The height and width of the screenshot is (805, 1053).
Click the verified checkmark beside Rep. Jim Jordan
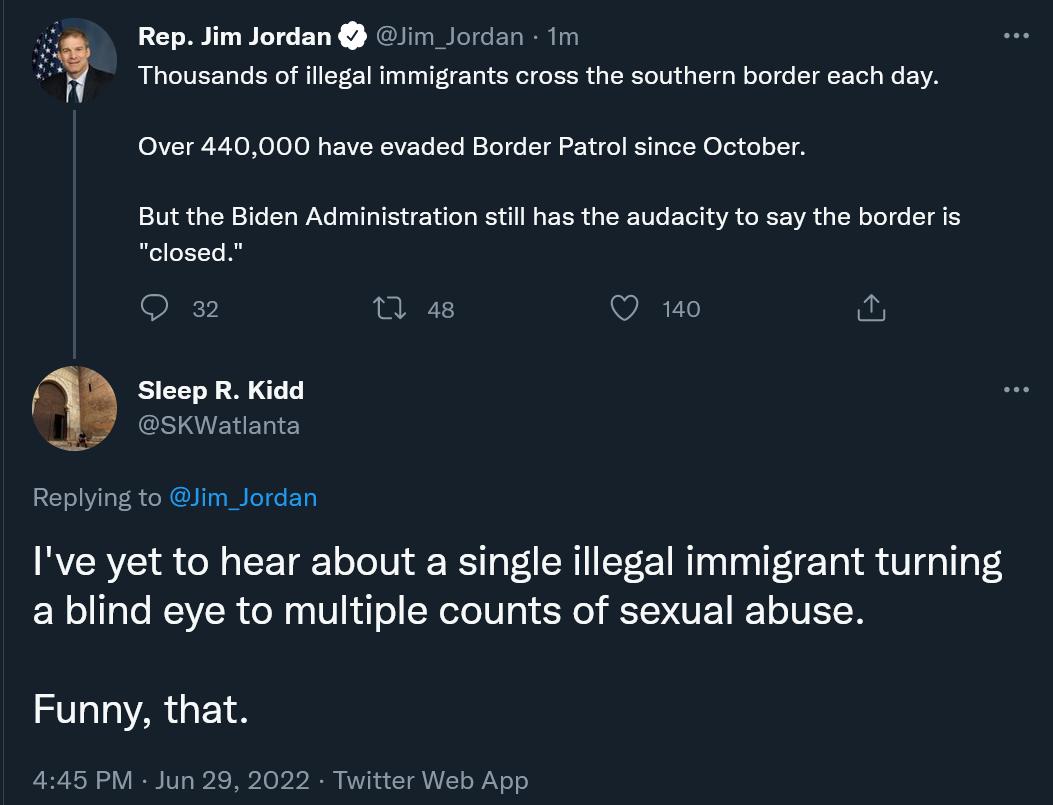(351, 35)
